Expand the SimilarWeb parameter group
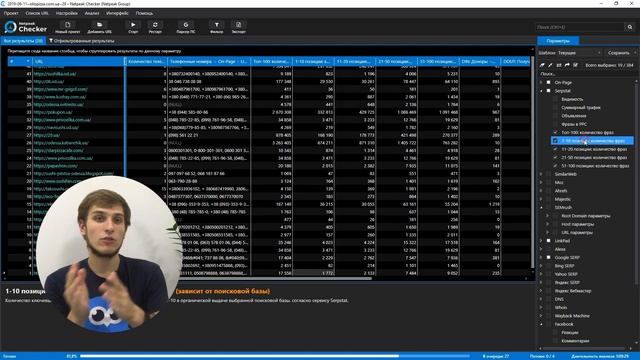The image size is (640, 360). (x=542, y=174)
